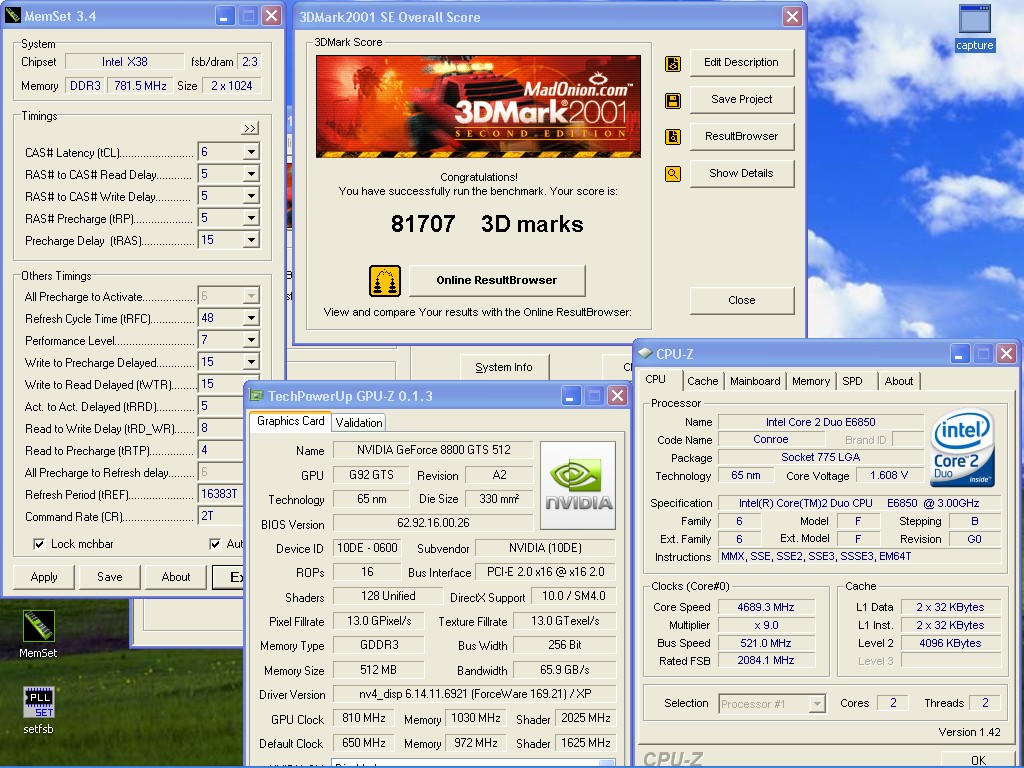The height and width of the screenshot is (768, 1024).
Task: Click the Show Details magnifier icon
Action: coord(673,174)
